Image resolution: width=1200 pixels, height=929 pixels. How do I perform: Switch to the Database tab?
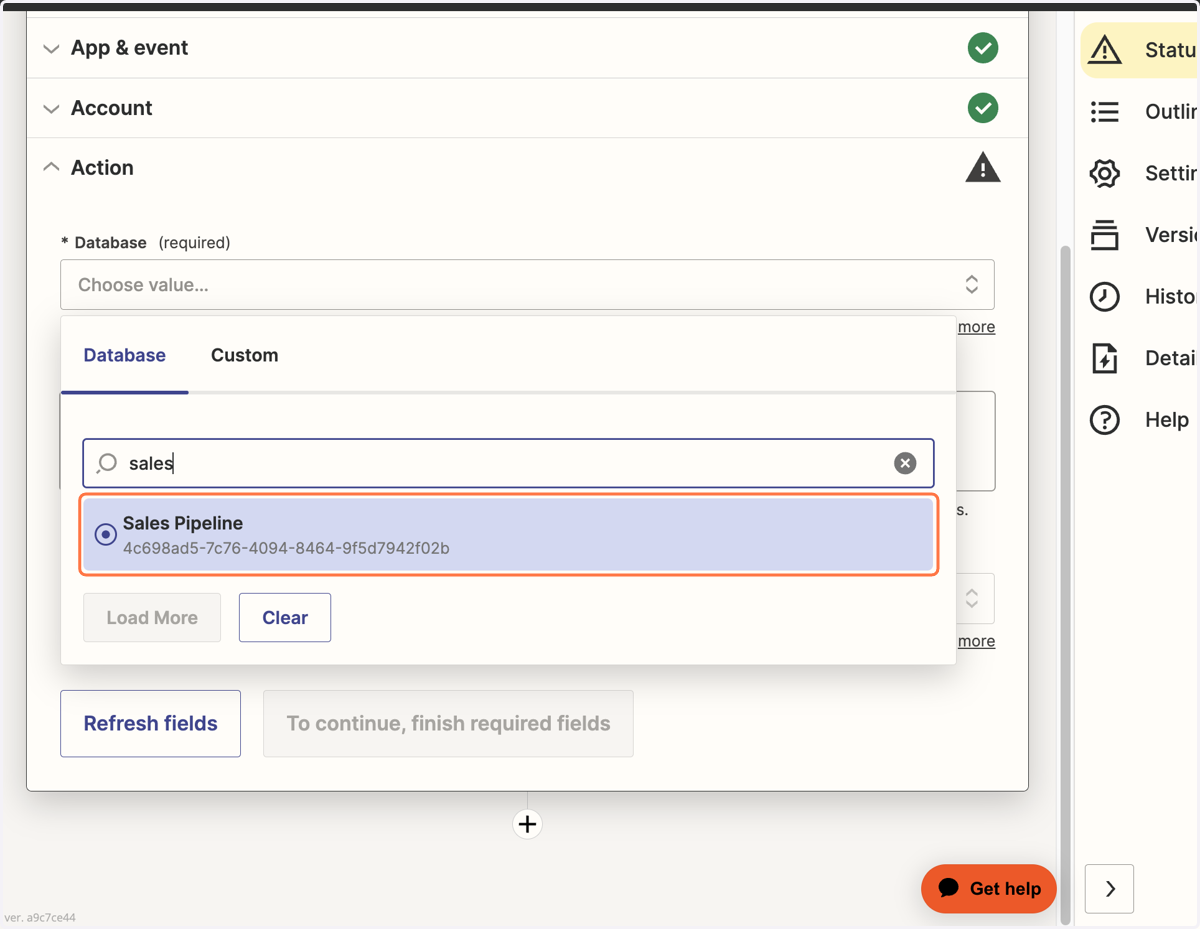click(x=125, y=355)
